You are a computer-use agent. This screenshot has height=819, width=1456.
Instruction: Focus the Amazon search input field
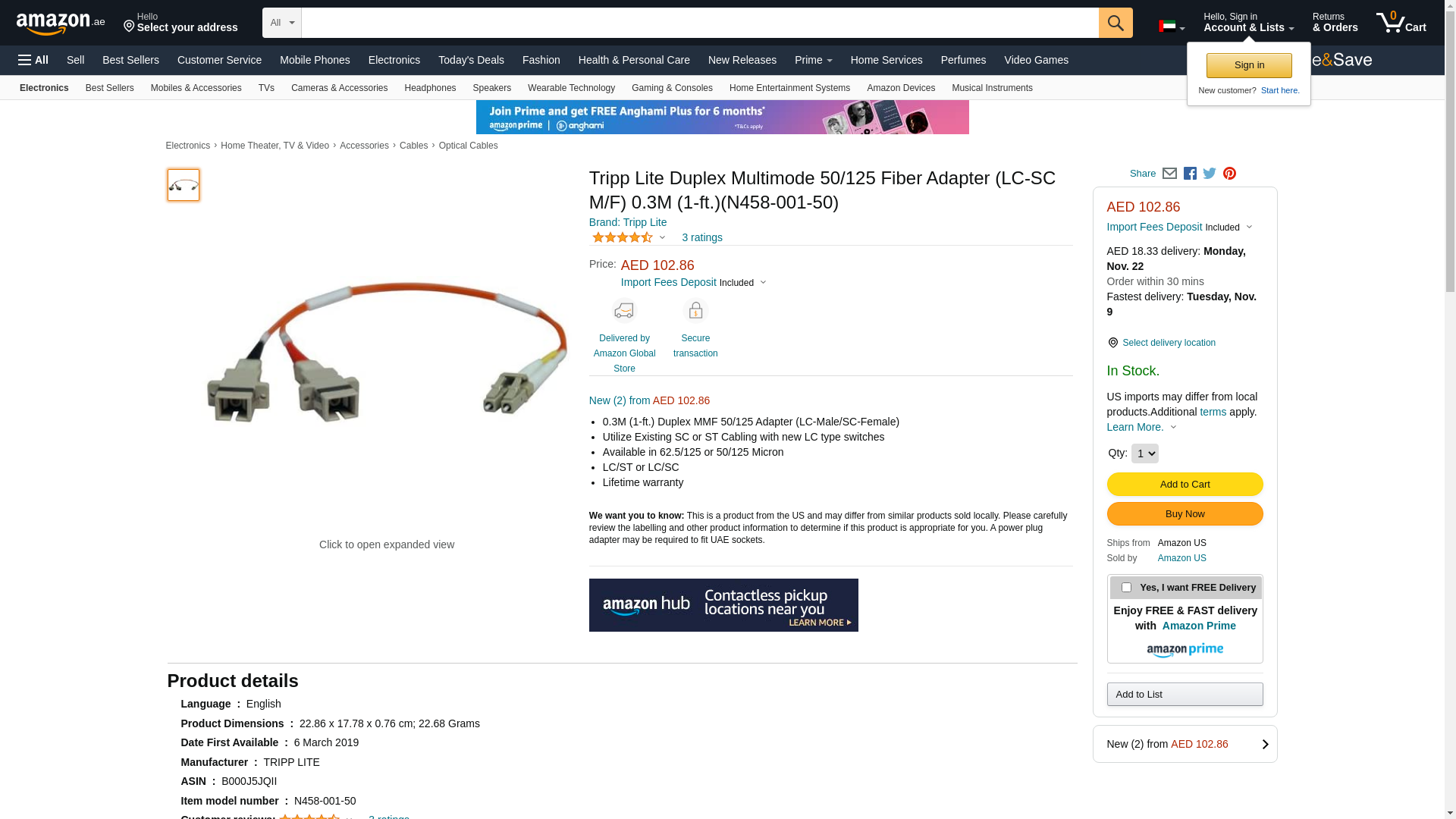click(700, 23)
